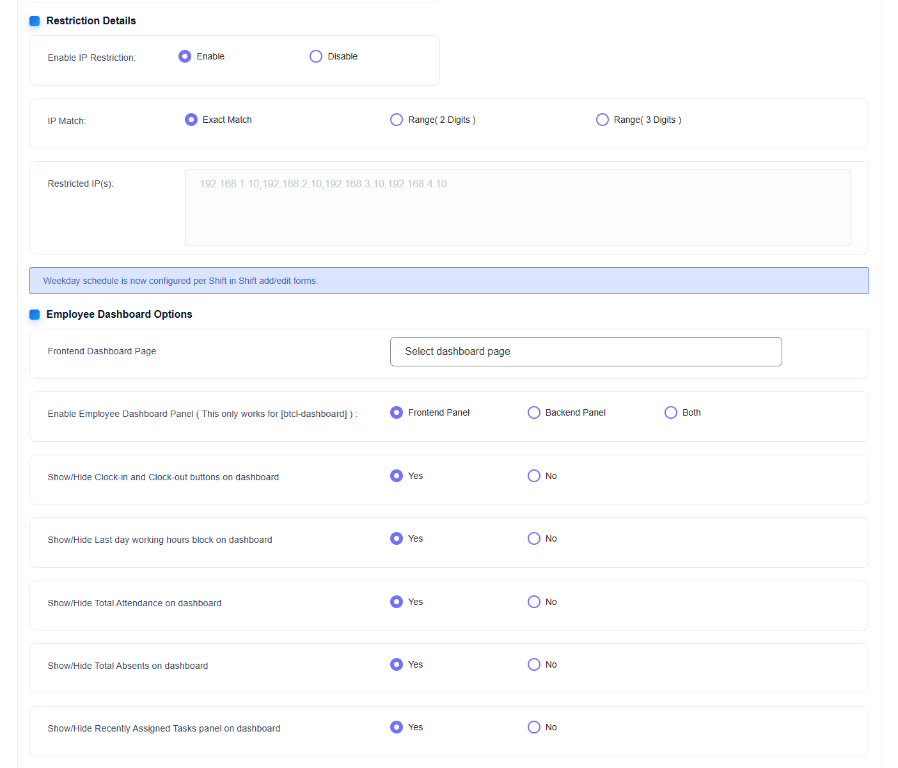Set Total Attendance on dashboard to No
The width and height of the screenshot is (898, 768).
(x=534, y=601)
